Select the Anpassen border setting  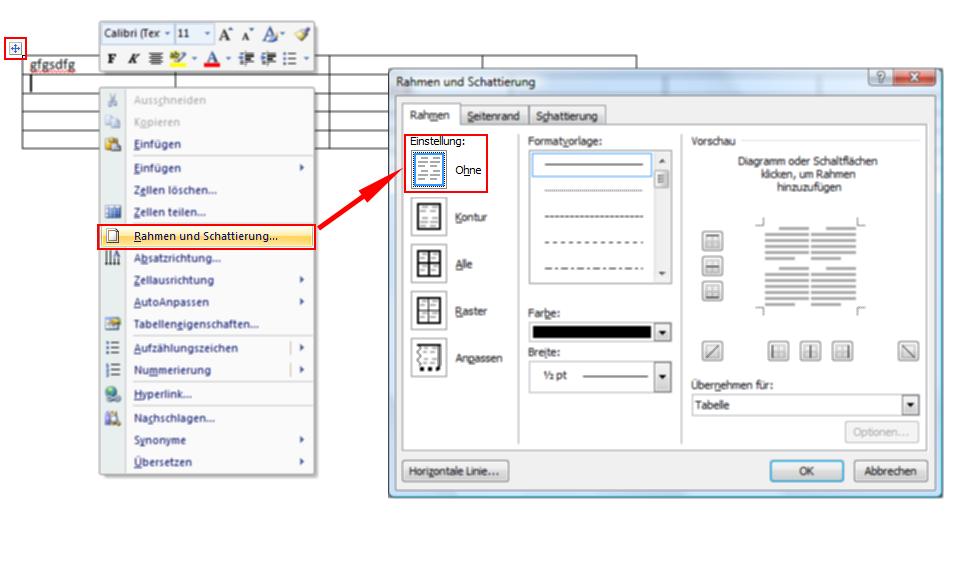coord(428,358)
